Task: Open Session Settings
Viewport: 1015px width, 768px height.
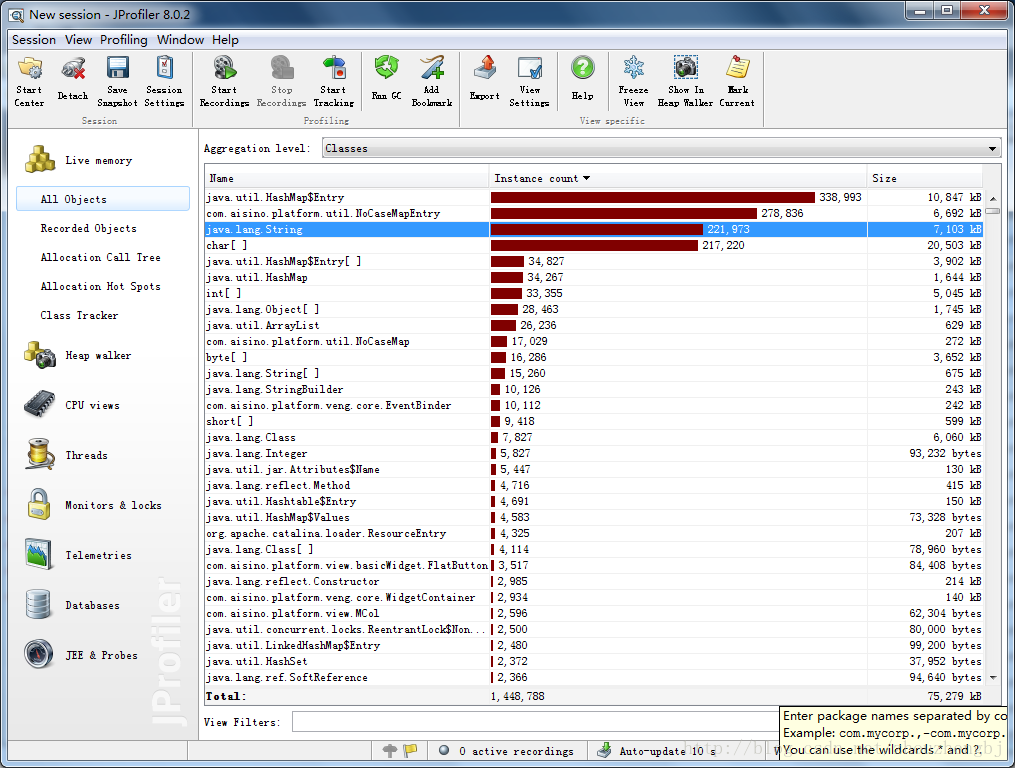Action: click(164, 82)
